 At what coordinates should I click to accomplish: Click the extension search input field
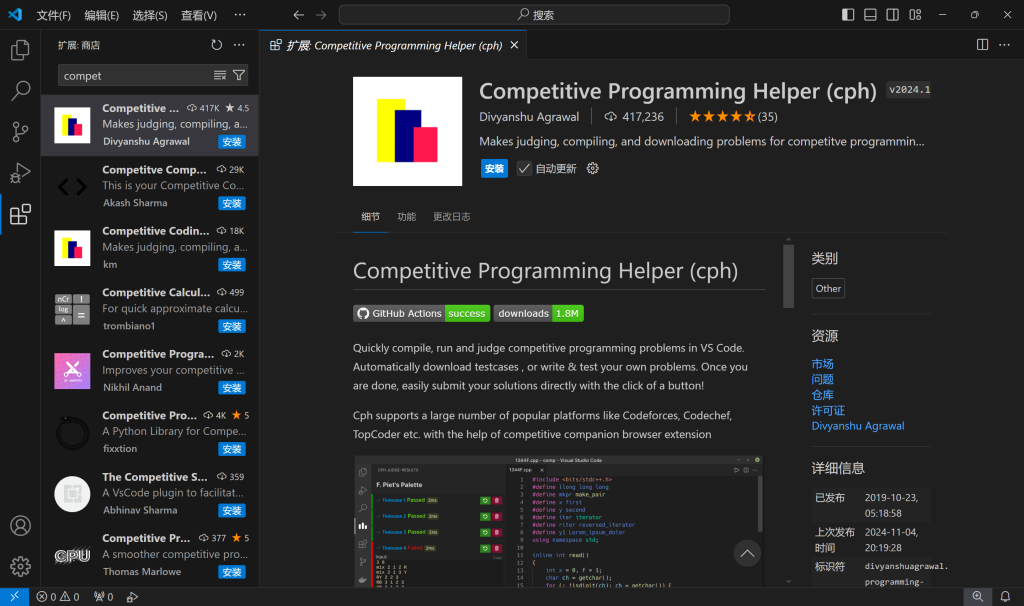pyautogui.click(x=135, y=75)
